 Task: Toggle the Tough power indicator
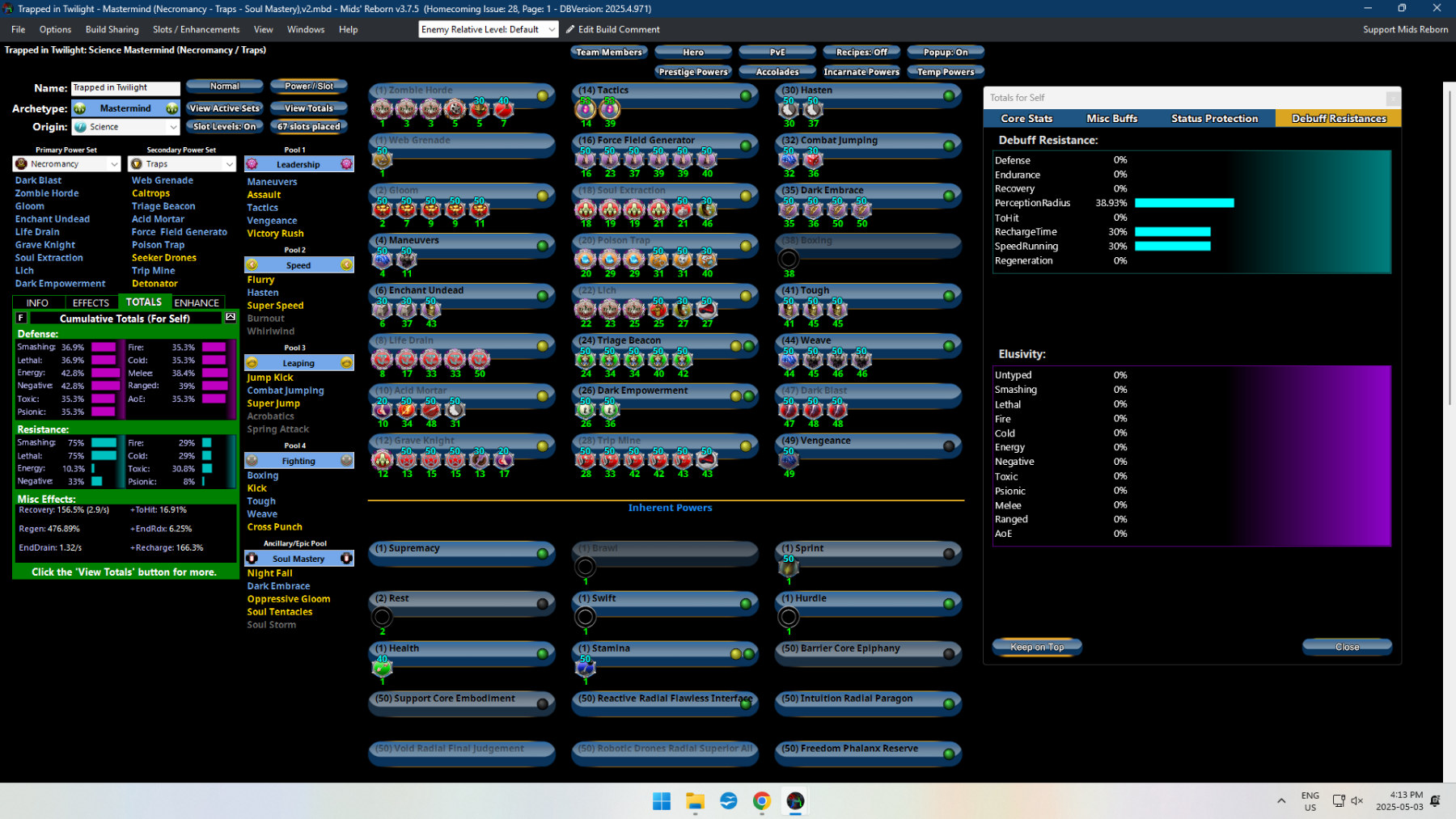click(x=949, y=296)
